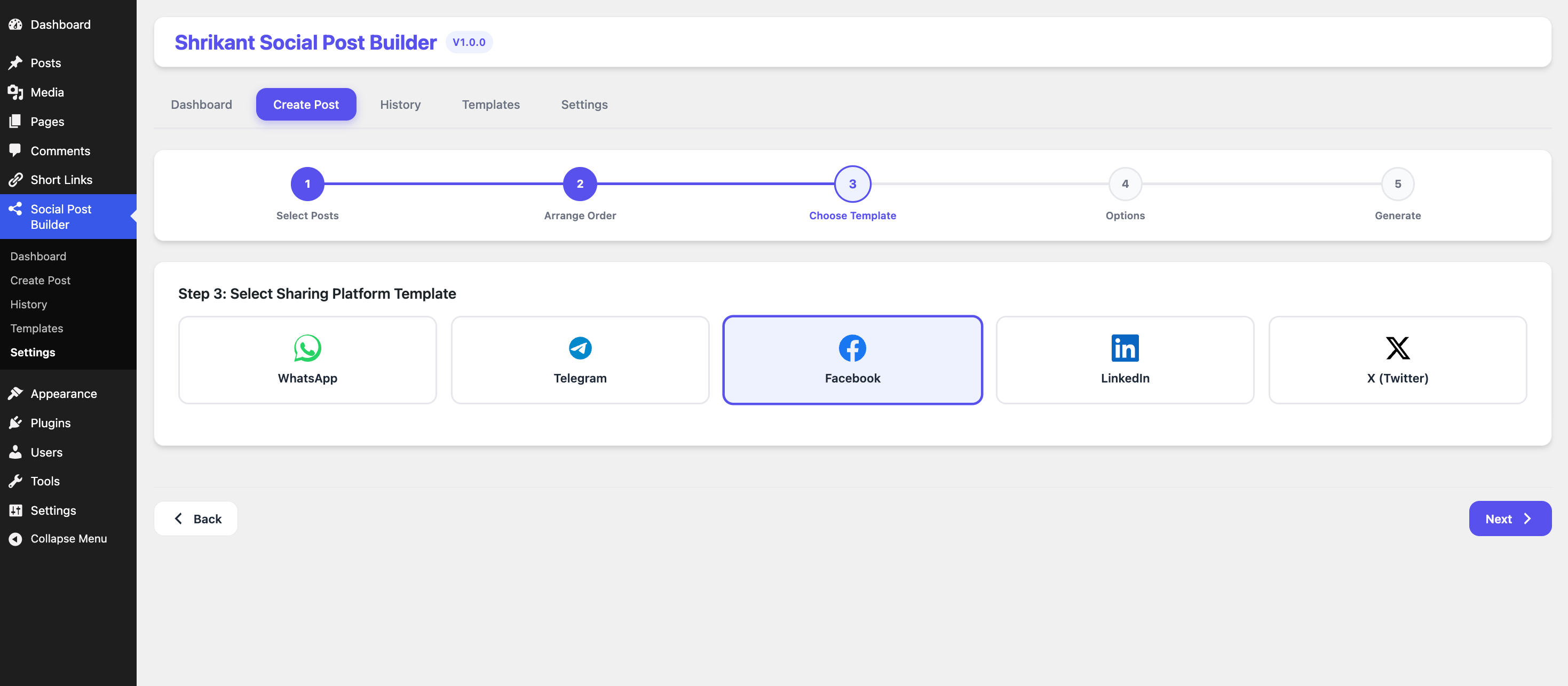Select the LinkedIn template card

[1125, 360]
